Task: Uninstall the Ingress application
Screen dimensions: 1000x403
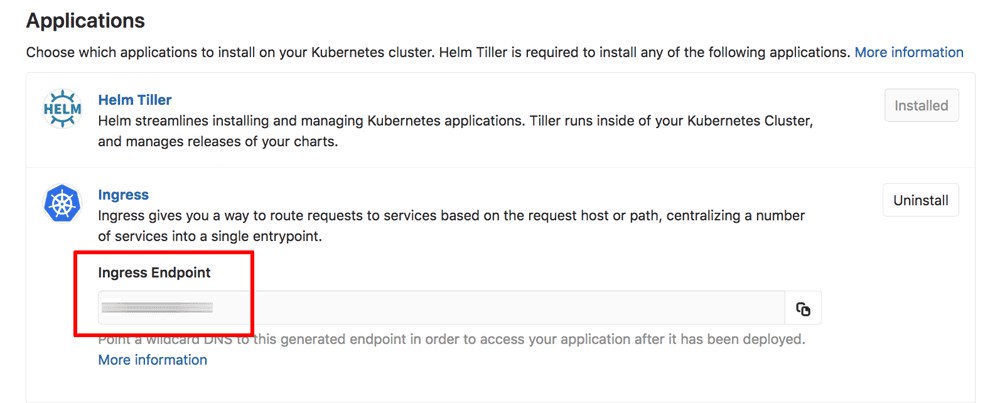Action: 920,200
